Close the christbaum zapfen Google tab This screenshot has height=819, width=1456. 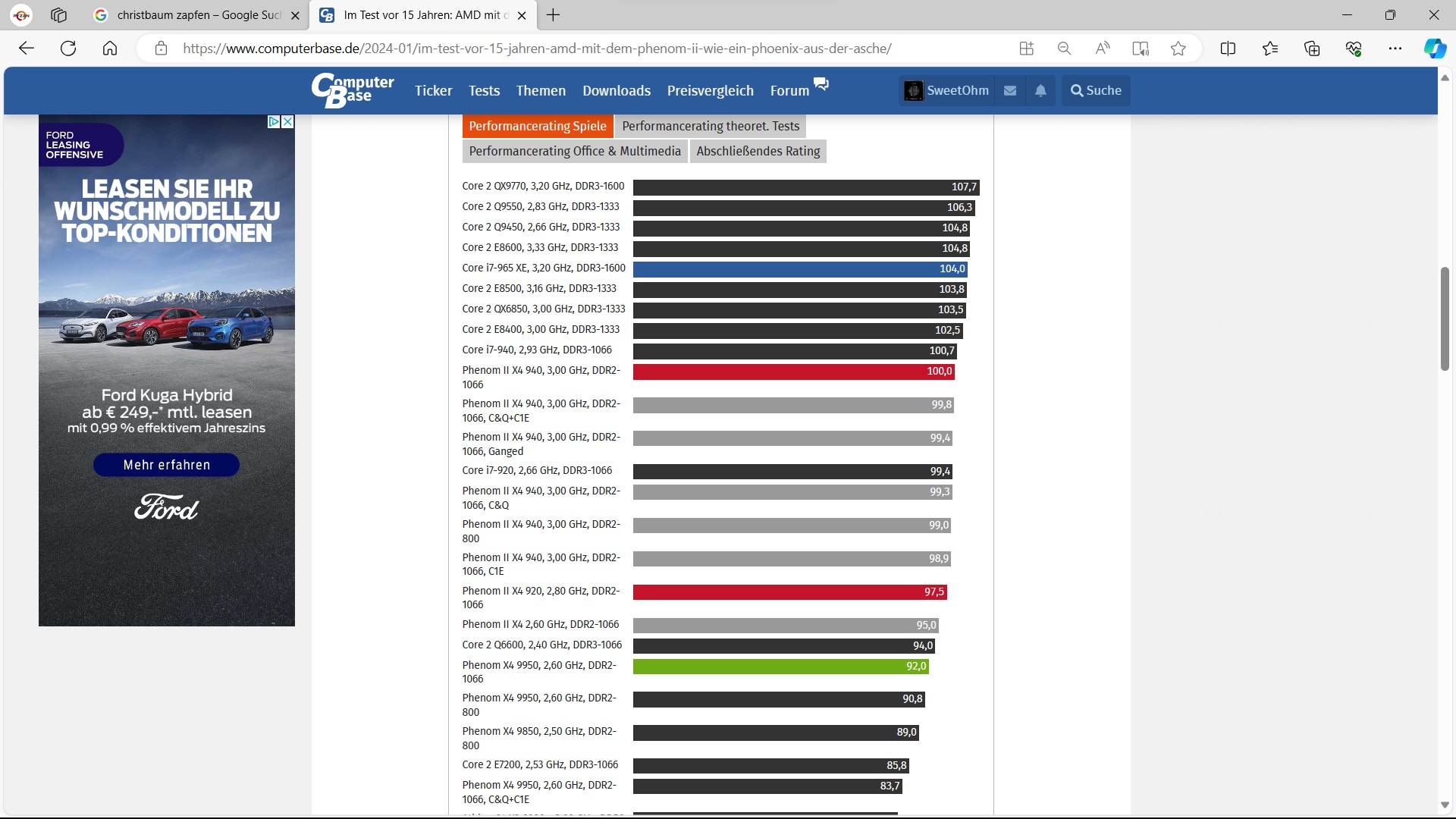(x=295, y=15)
